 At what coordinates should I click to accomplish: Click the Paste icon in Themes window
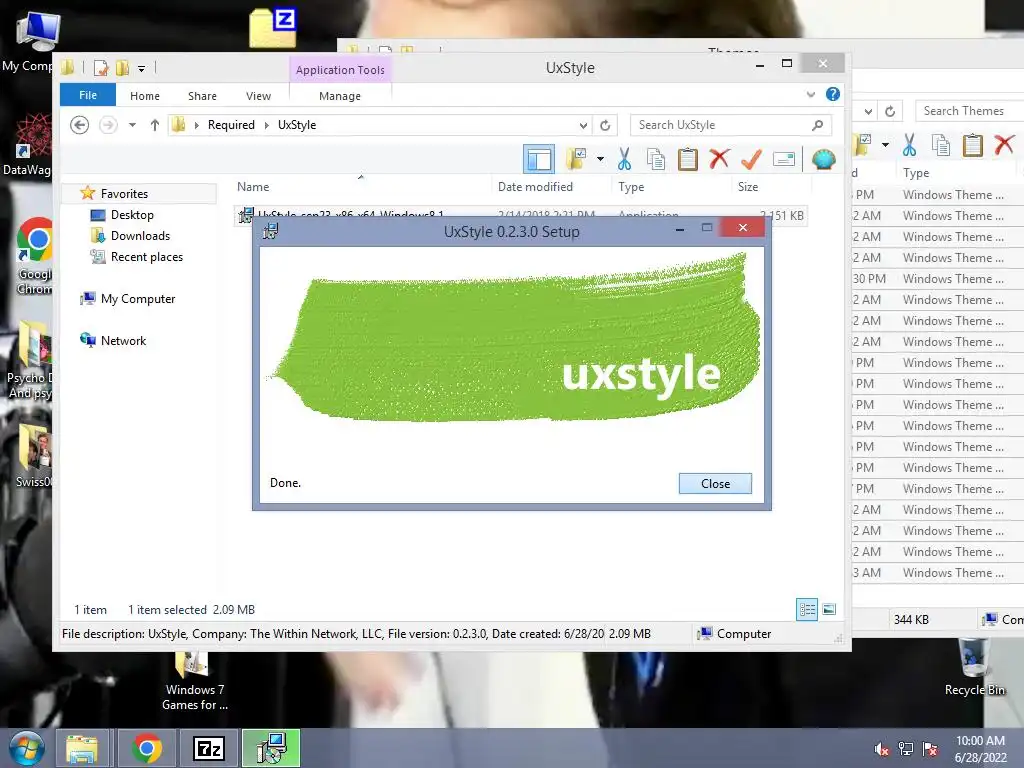(972, 145)
